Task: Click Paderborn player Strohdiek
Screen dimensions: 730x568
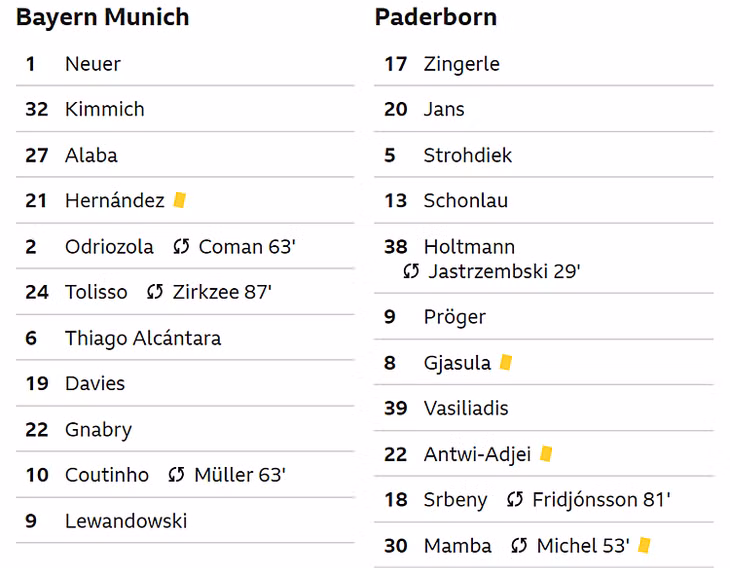Action: point(467,156)
